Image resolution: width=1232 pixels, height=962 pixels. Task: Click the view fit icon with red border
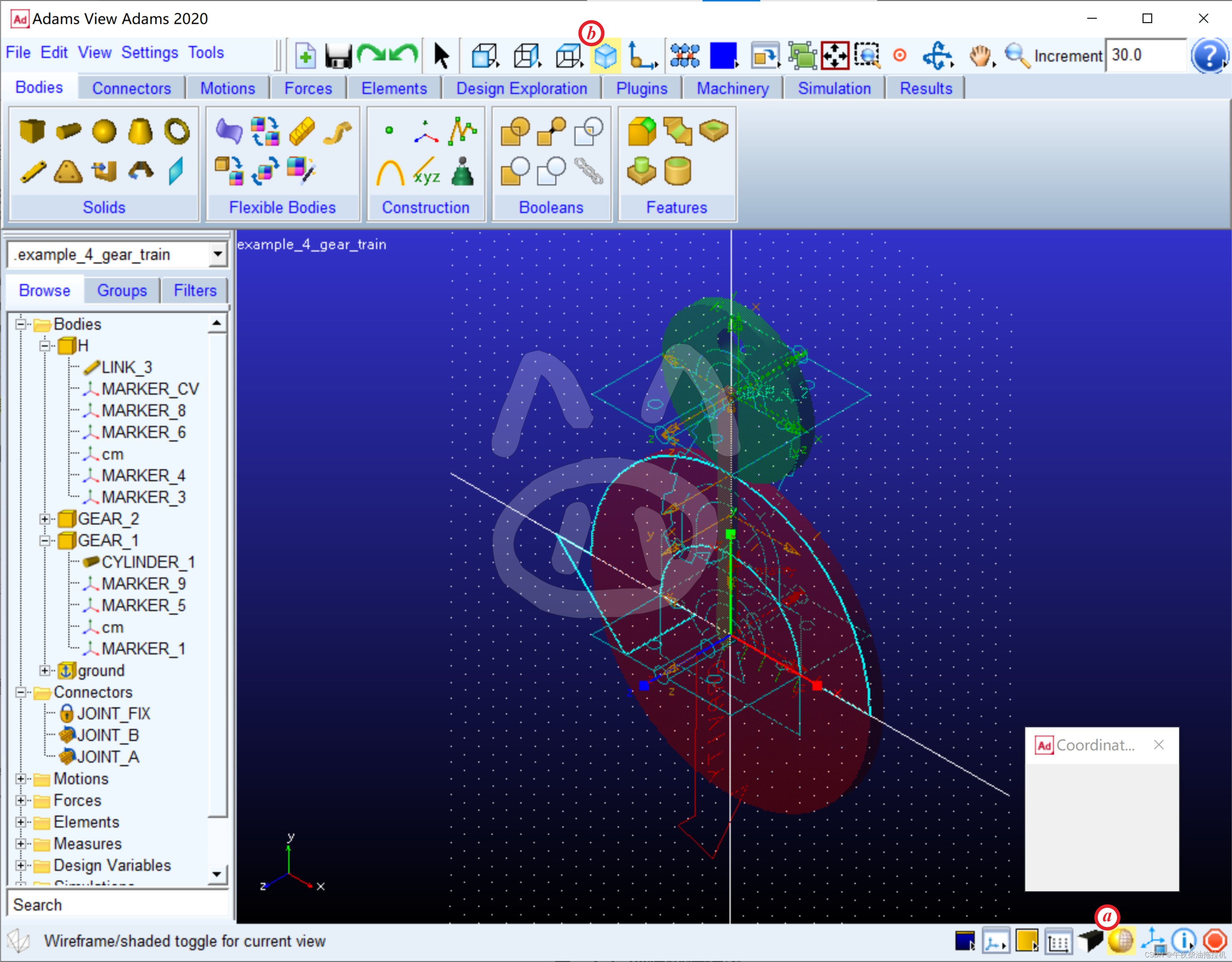(835, 56)
